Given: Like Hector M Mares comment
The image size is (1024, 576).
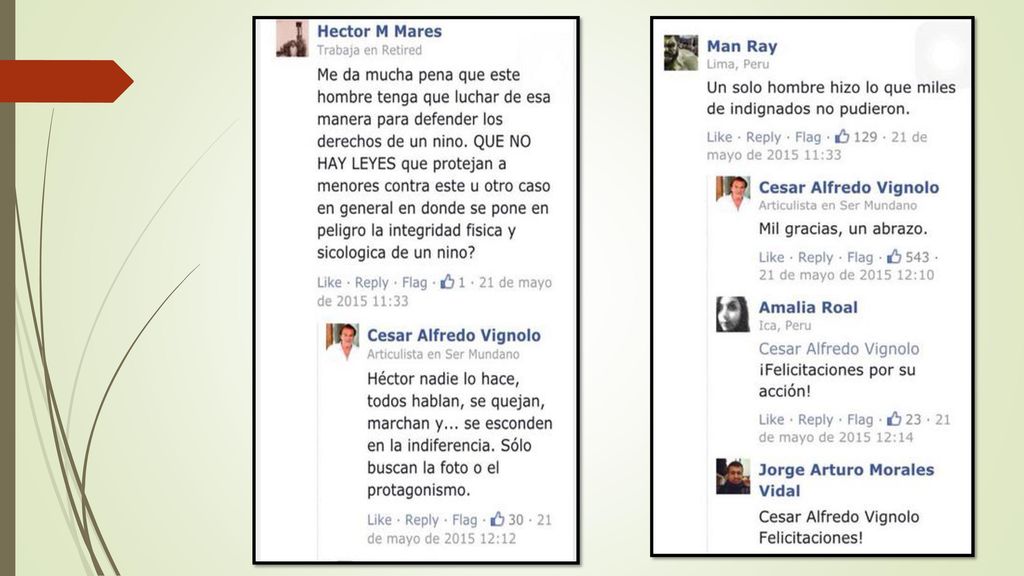Looking at the screenshot, I should [x=329, y=282].
